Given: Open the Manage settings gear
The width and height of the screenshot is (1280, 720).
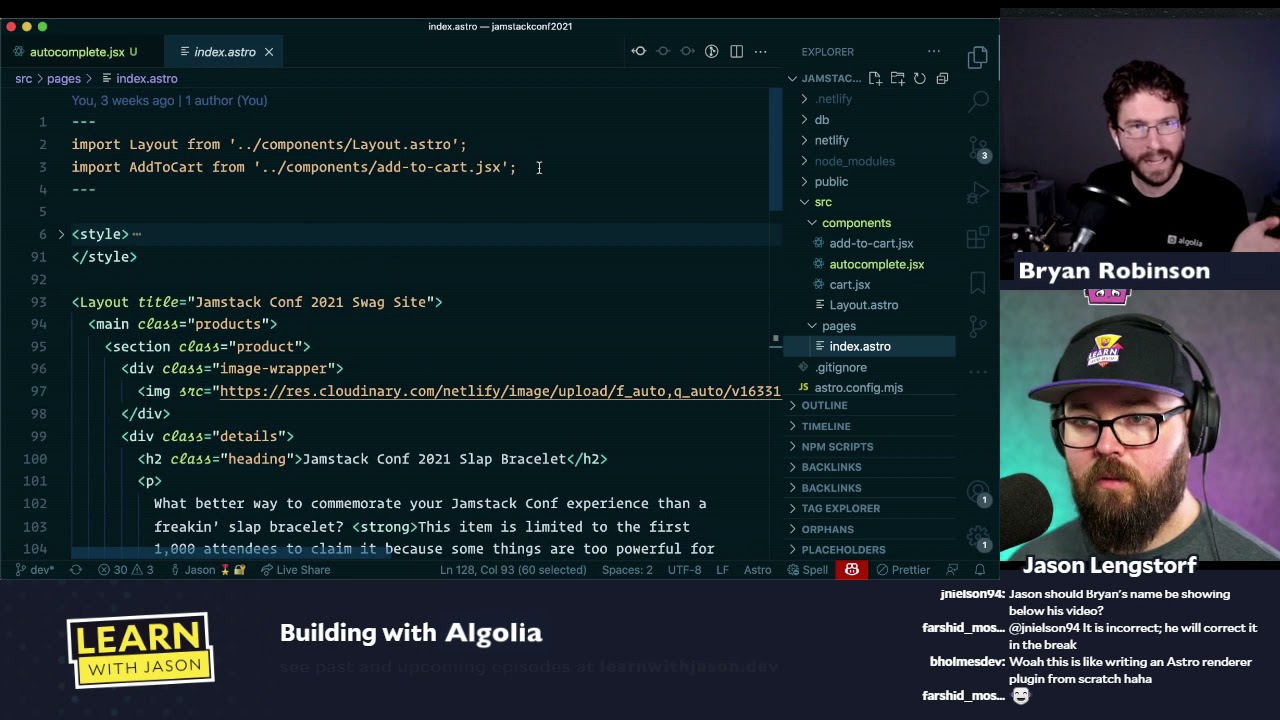Looking at the screenshot, I should (x=978, y=536).
